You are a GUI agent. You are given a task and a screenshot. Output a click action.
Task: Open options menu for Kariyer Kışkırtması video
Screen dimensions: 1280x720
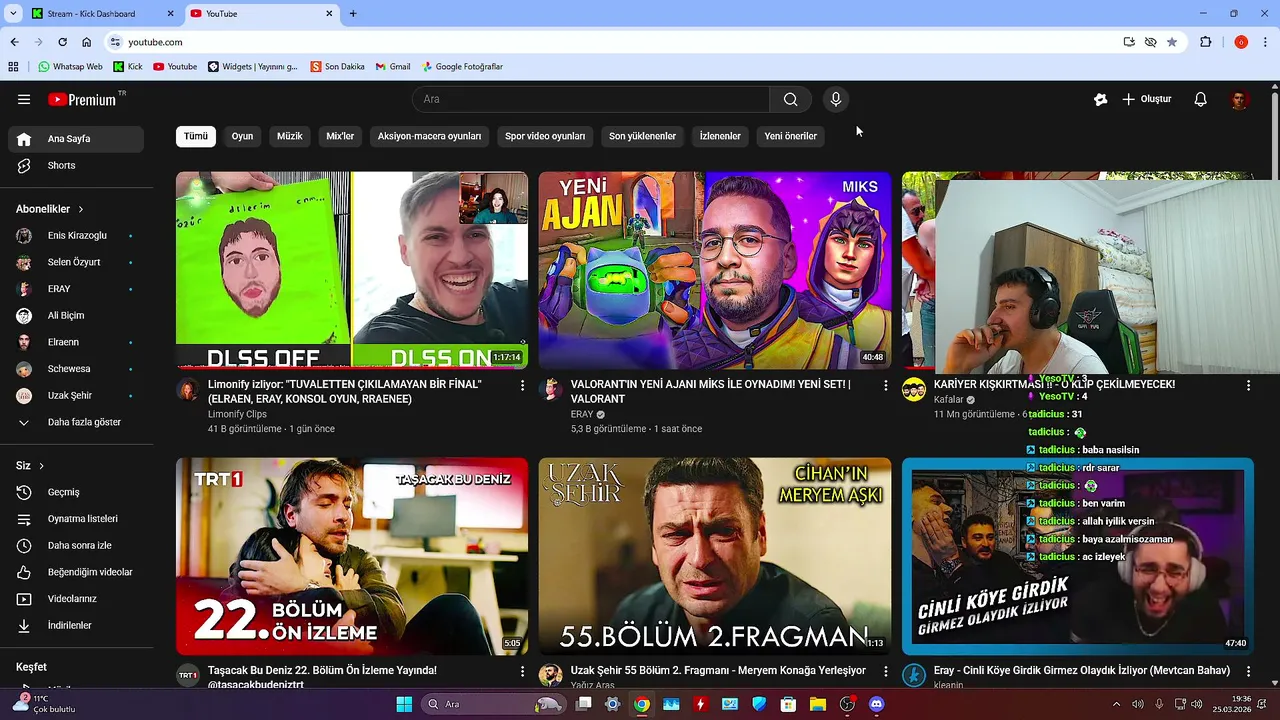click(x=1248, y=385)
